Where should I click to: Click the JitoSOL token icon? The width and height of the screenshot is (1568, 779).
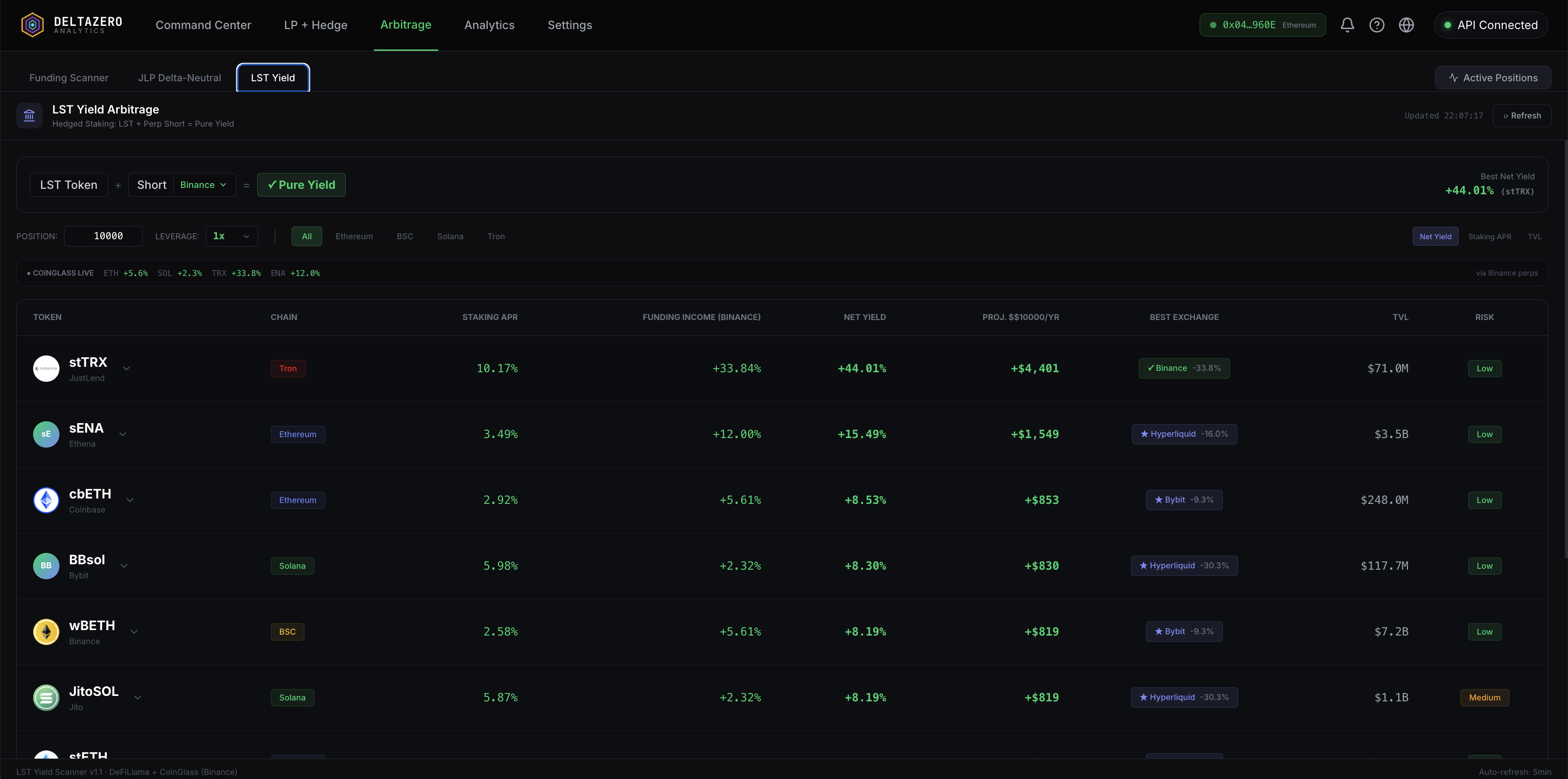click(46, 697)
